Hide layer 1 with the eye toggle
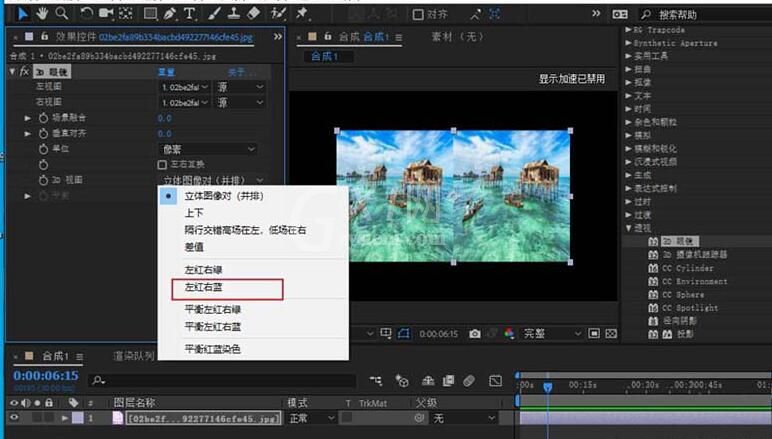The height and width of the screenshot is (439, 772). 14,418
